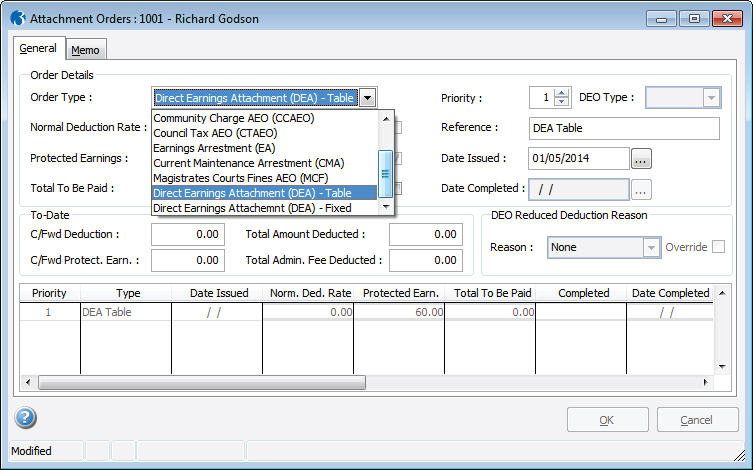Switch to the Memo tab
Image resolution: width=753 pixels, height=470 pixels.
tap(85, 50)
